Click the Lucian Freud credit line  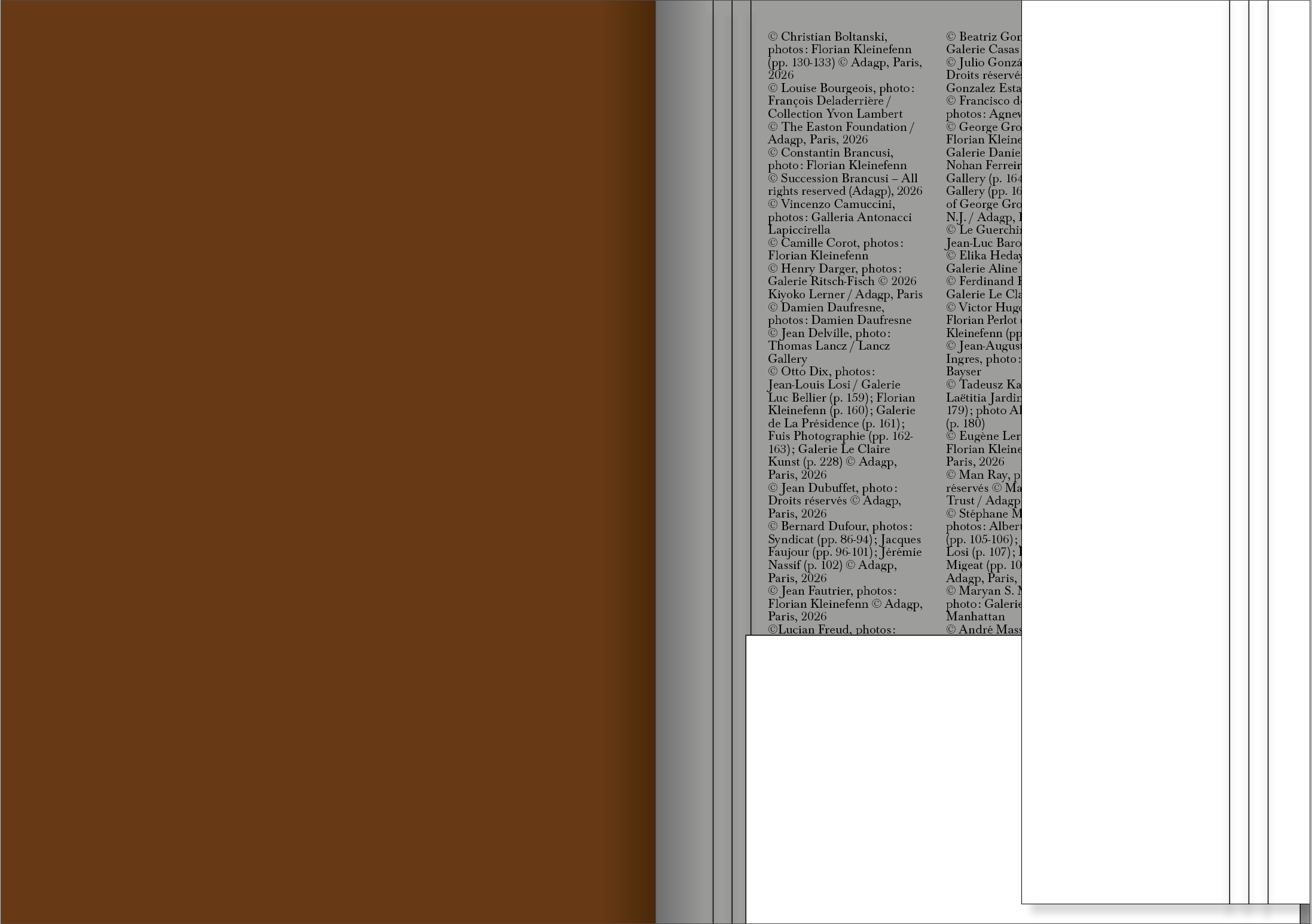831,629
